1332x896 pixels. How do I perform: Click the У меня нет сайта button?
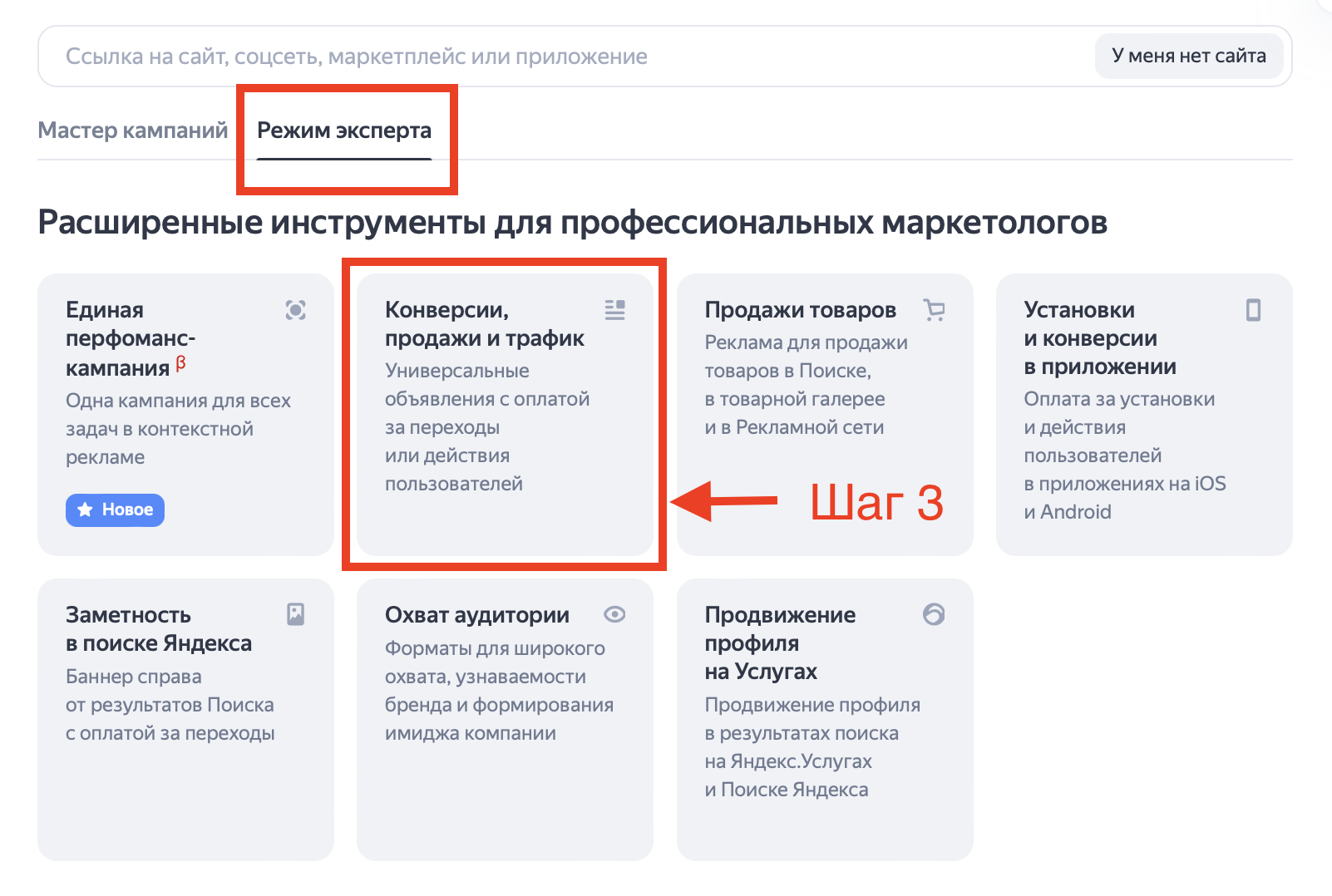[x=1189, y=56]
